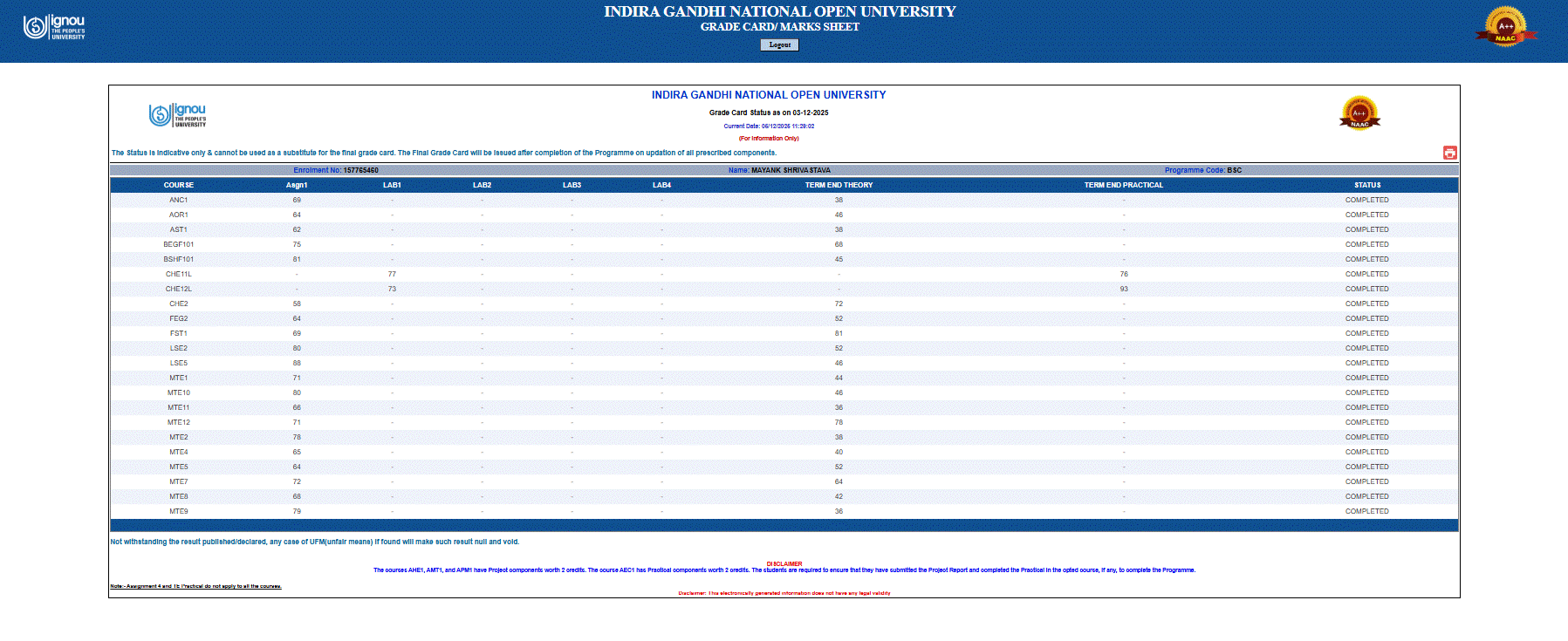Click the theory mark 72 for CHE2
The width and height of the screenshot is (1568, 641).
(839, 303)
